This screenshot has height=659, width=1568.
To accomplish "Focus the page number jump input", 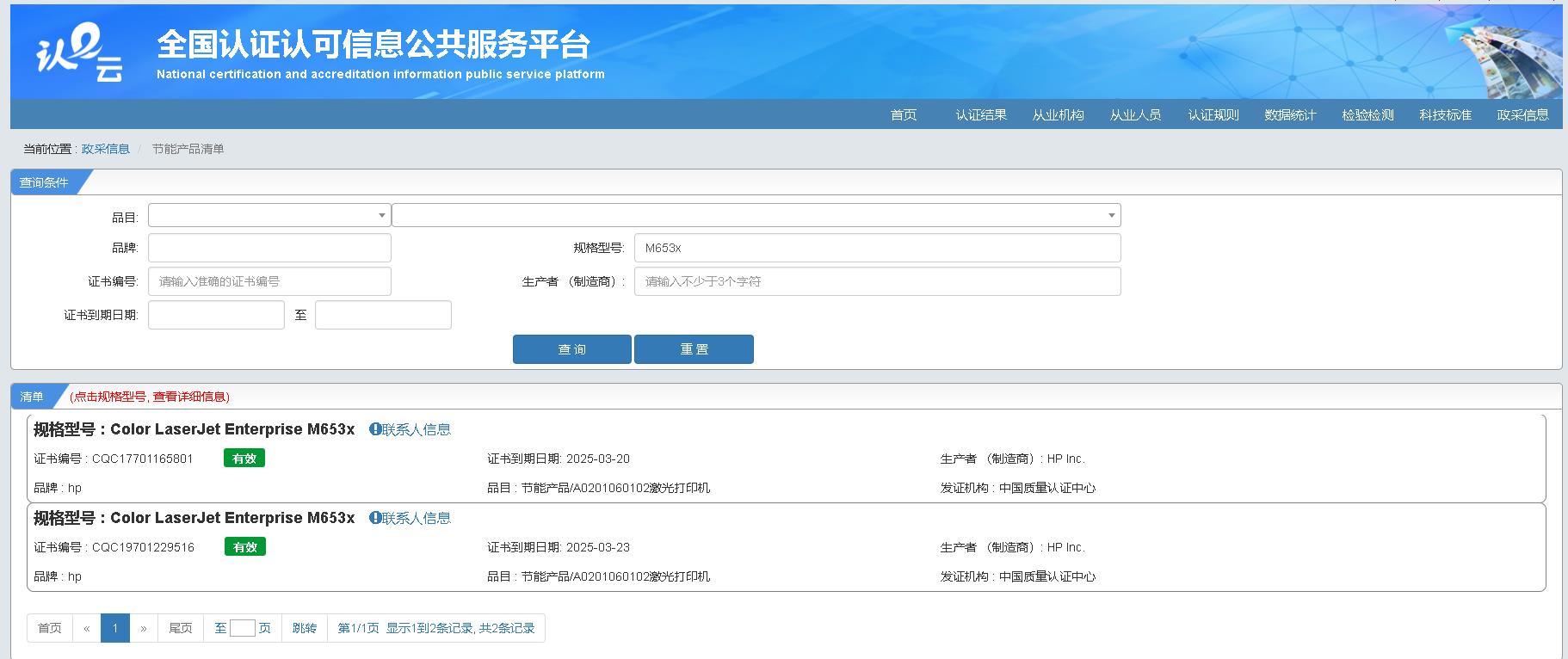I will pyautogui.click(x=243, y=628).
